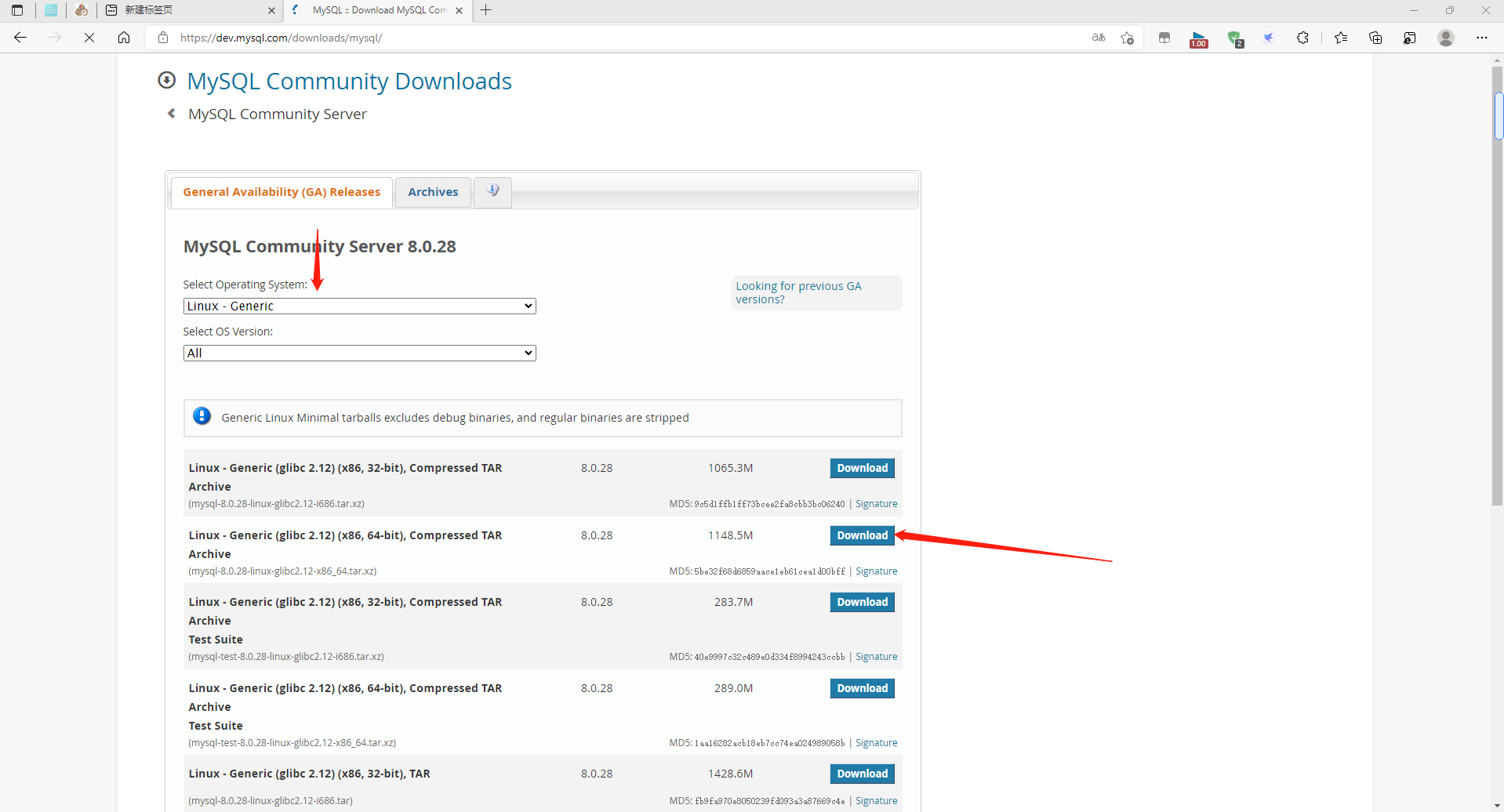Image resolution: width=1504 pixels, height=812 pixels.
Task: Open Signature for mysql-8.0.28-linux-glibc2.12-x86_64.tar.xz
Action: [x=876, y=571]
